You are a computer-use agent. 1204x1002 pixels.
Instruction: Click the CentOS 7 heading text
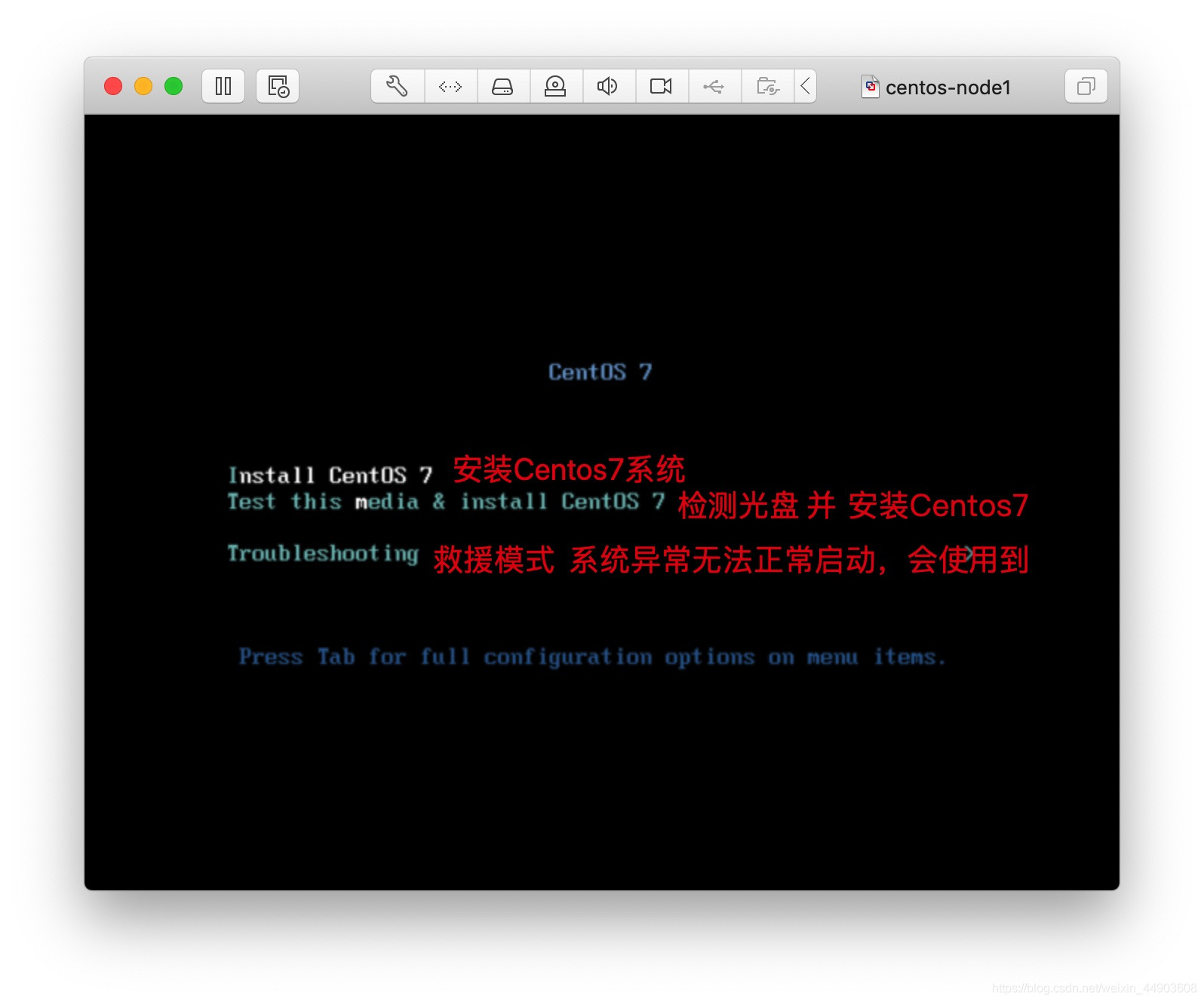600,372
